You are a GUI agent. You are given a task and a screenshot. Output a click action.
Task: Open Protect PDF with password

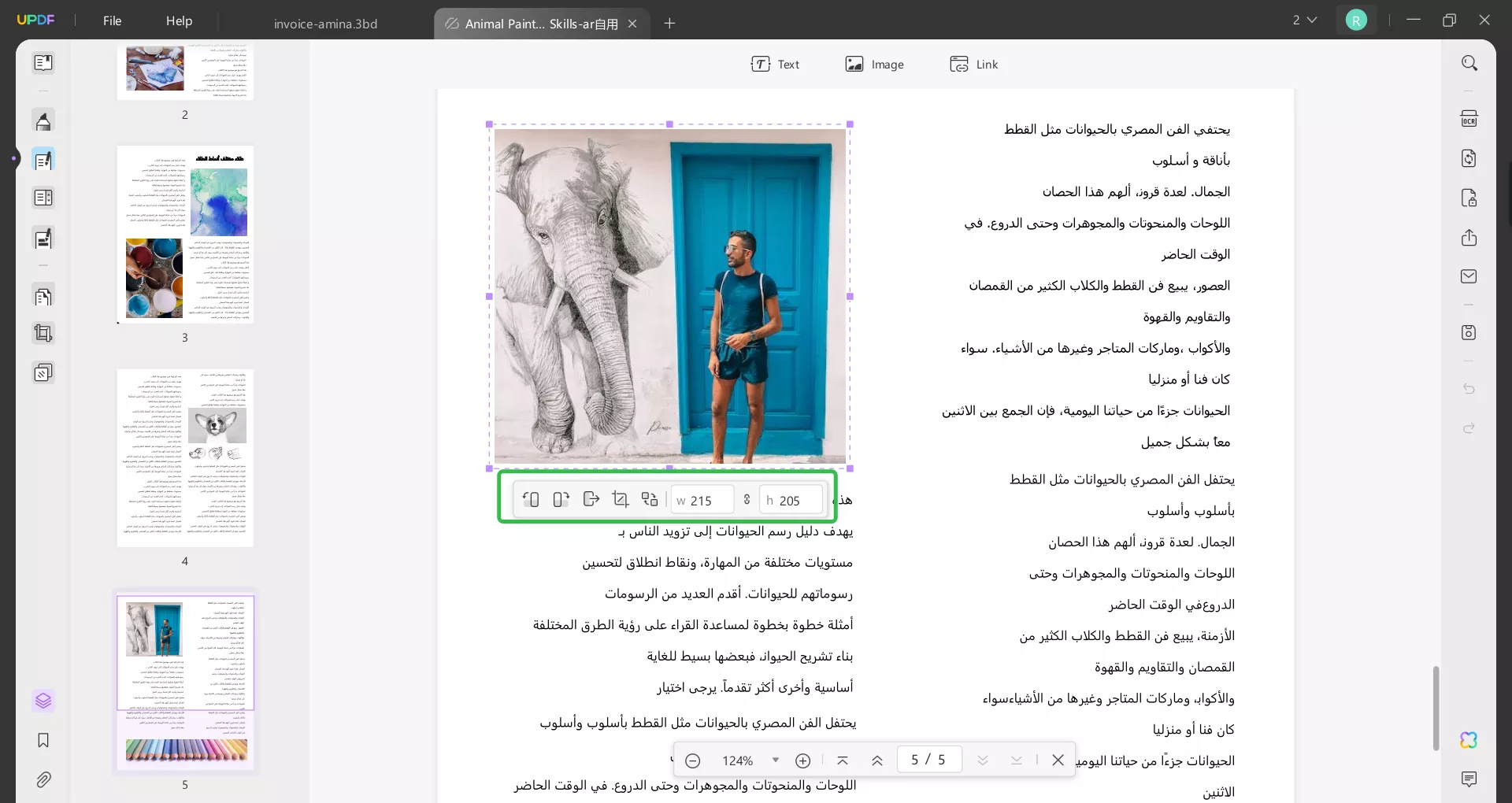(x=1469, y=198)
